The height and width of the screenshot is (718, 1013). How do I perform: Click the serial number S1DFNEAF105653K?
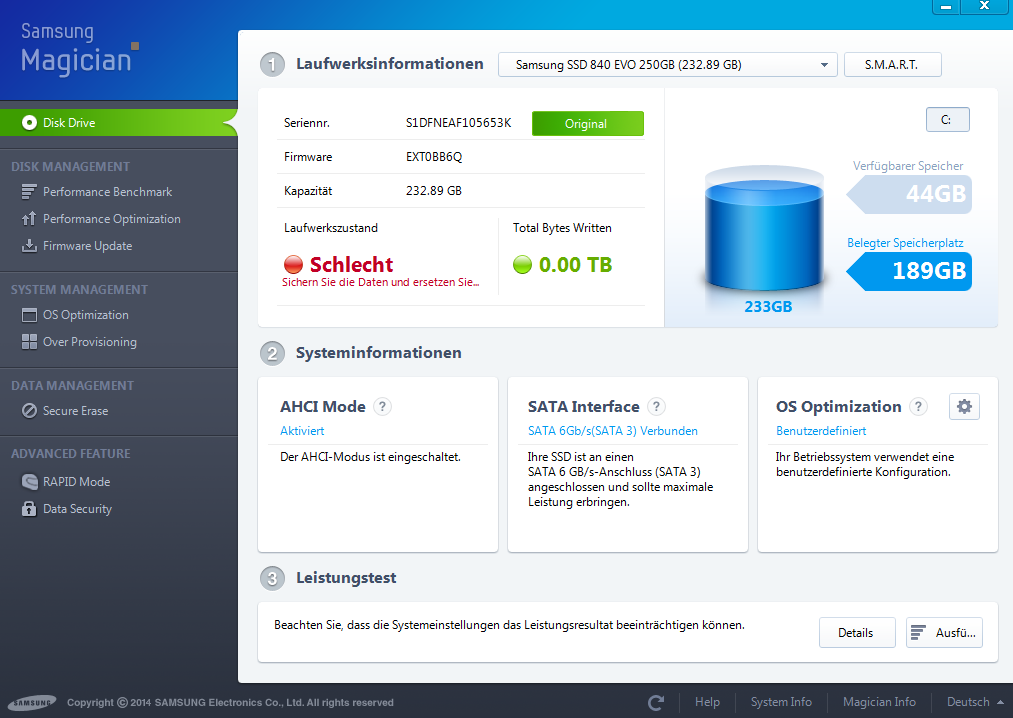click(458, 123)
